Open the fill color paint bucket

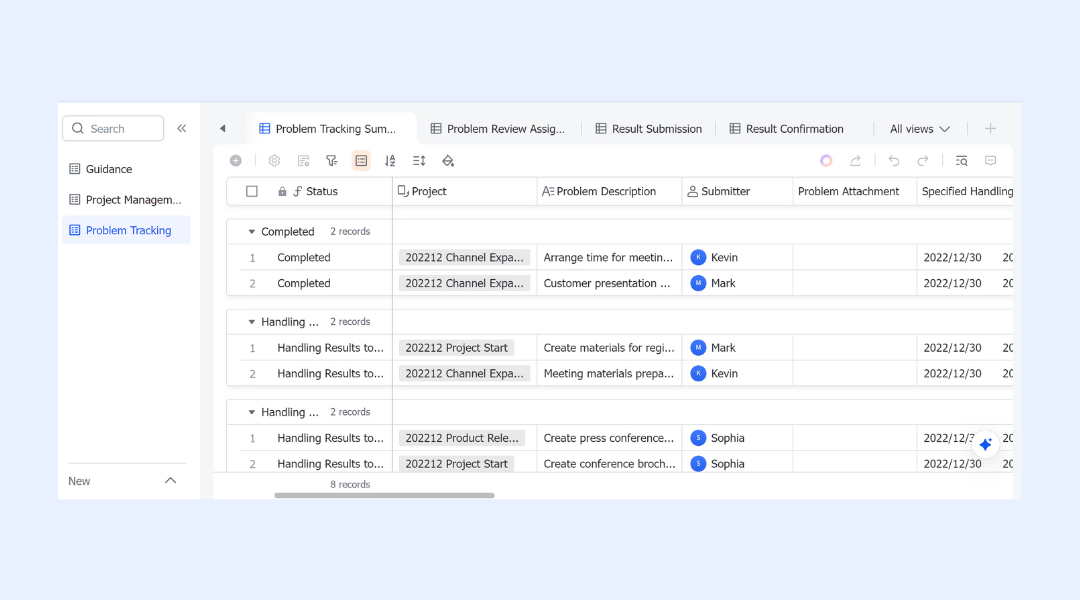pyautogui.click(x=448, y=161)
